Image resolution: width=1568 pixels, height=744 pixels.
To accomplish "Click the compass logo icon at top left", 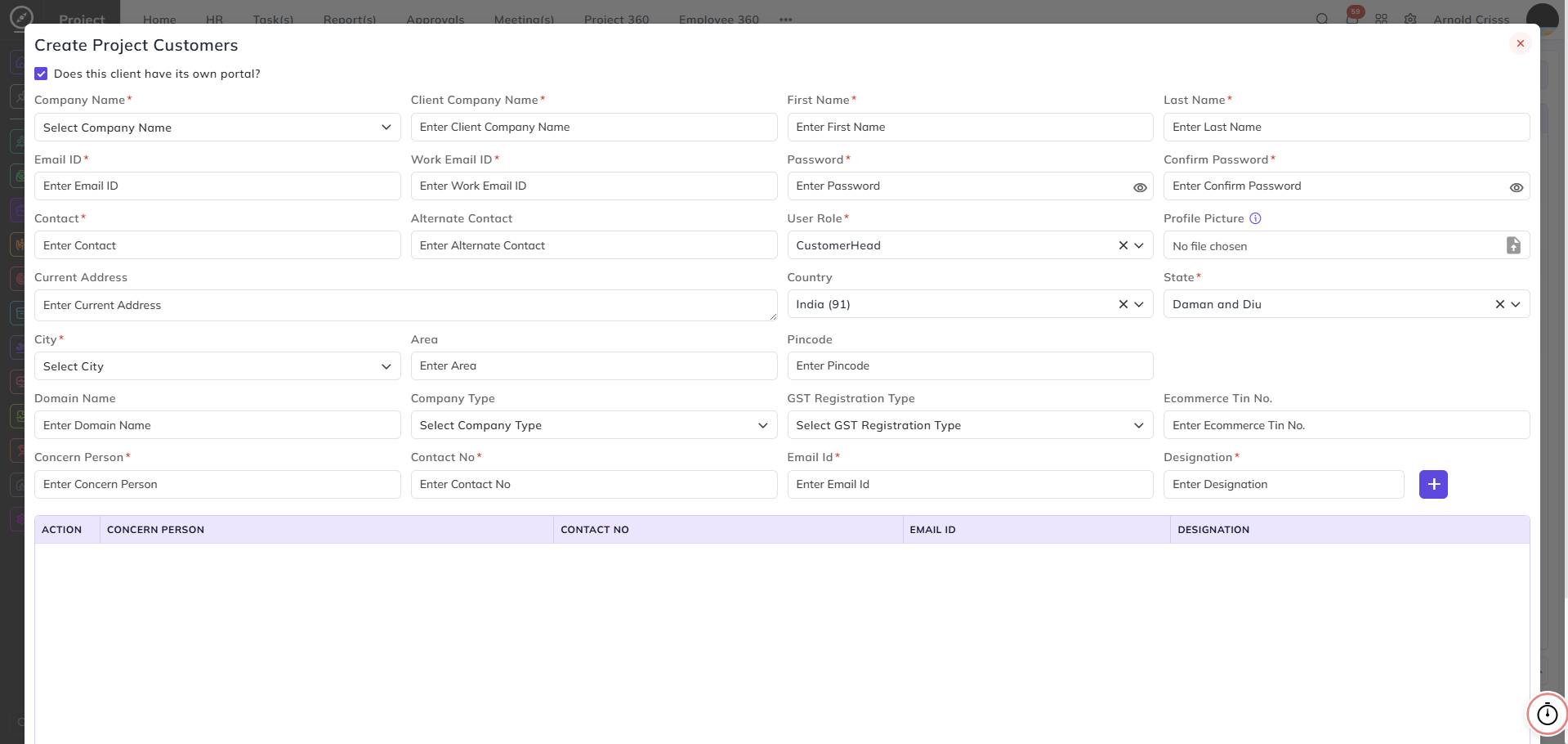I will click(21, 17).
